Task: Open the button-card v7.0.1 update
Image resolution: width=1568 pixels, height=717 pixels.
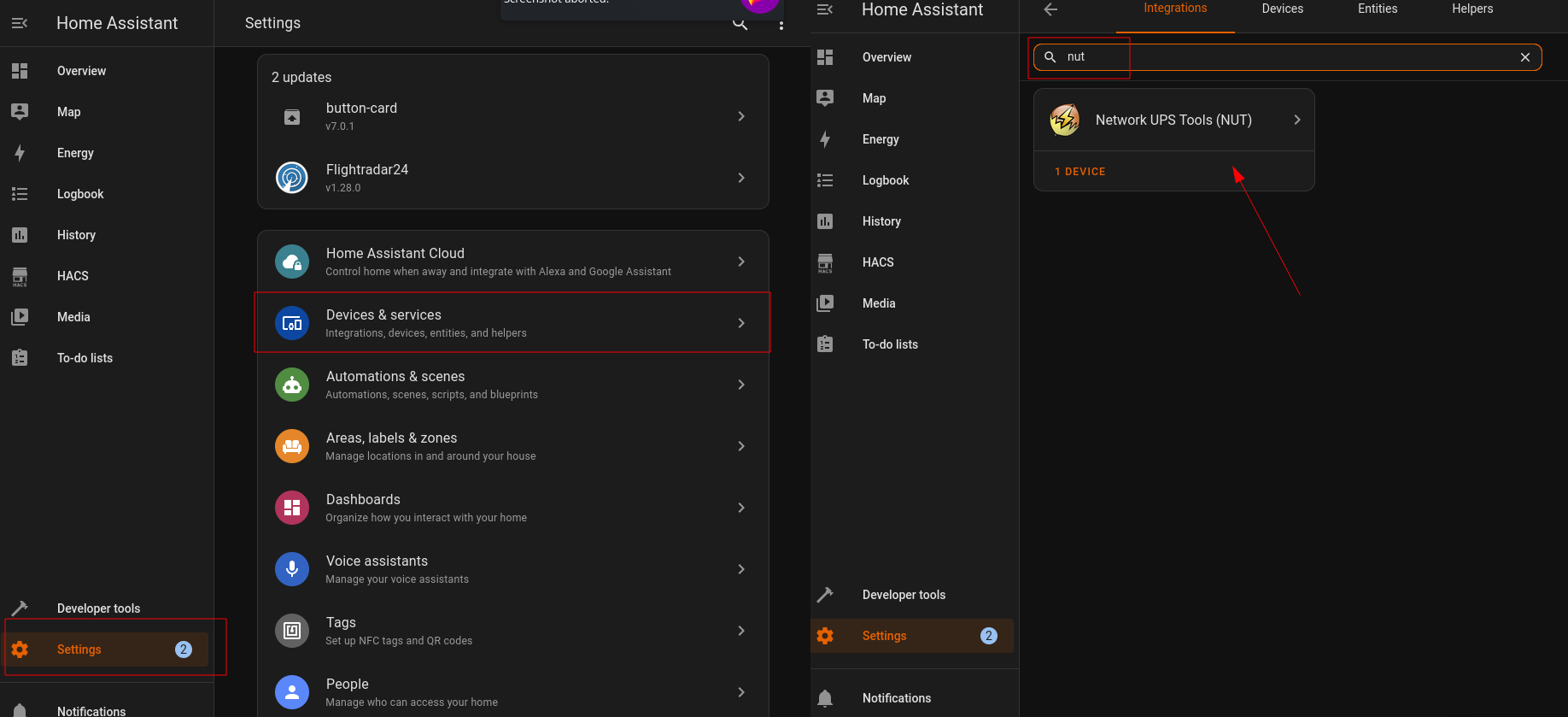Action: (513, 116)
